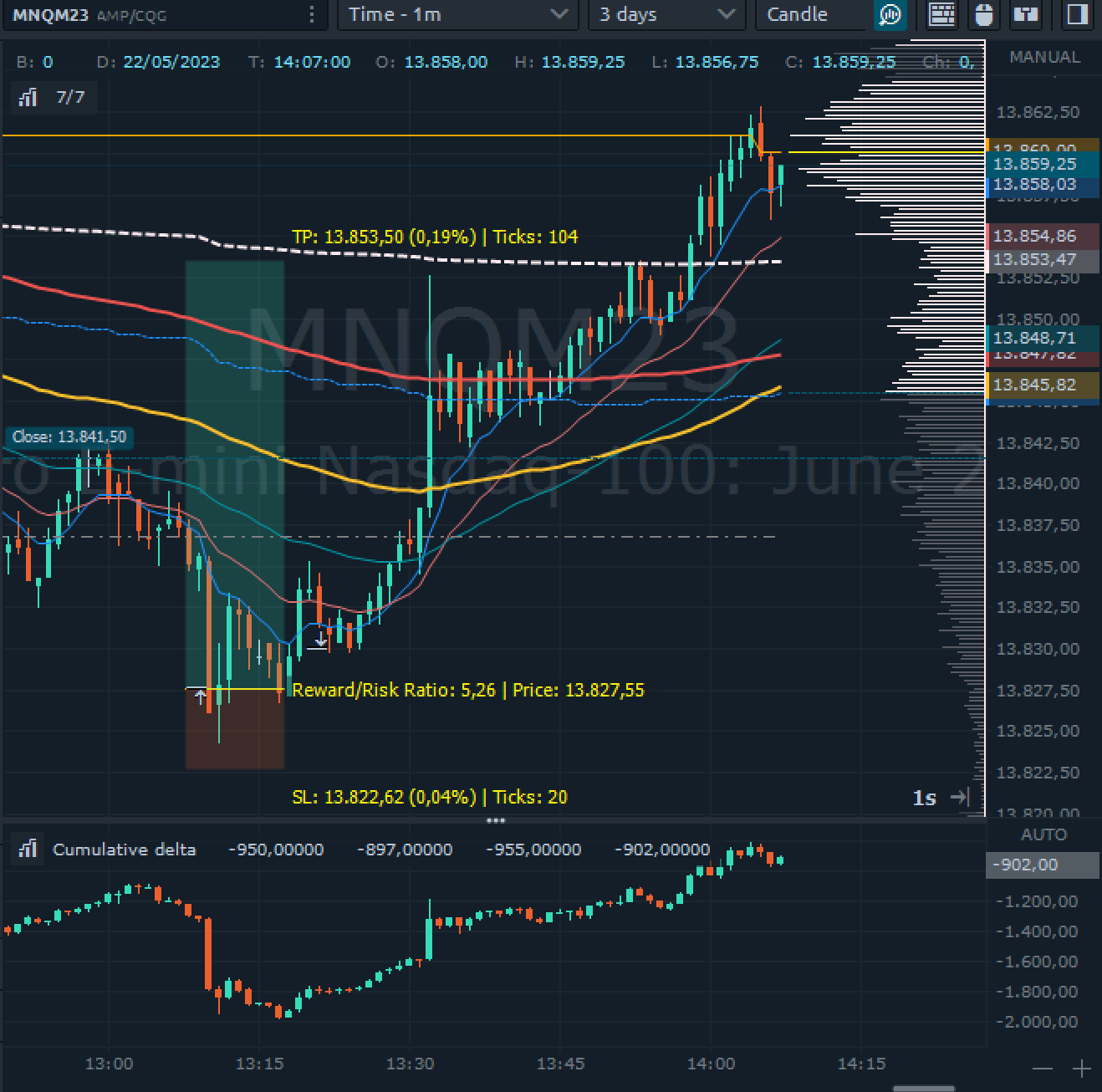Toggle AUTO scale on delta panel
Viewport: 1102px width, 1092px height.
click(x=1043, y=834)
